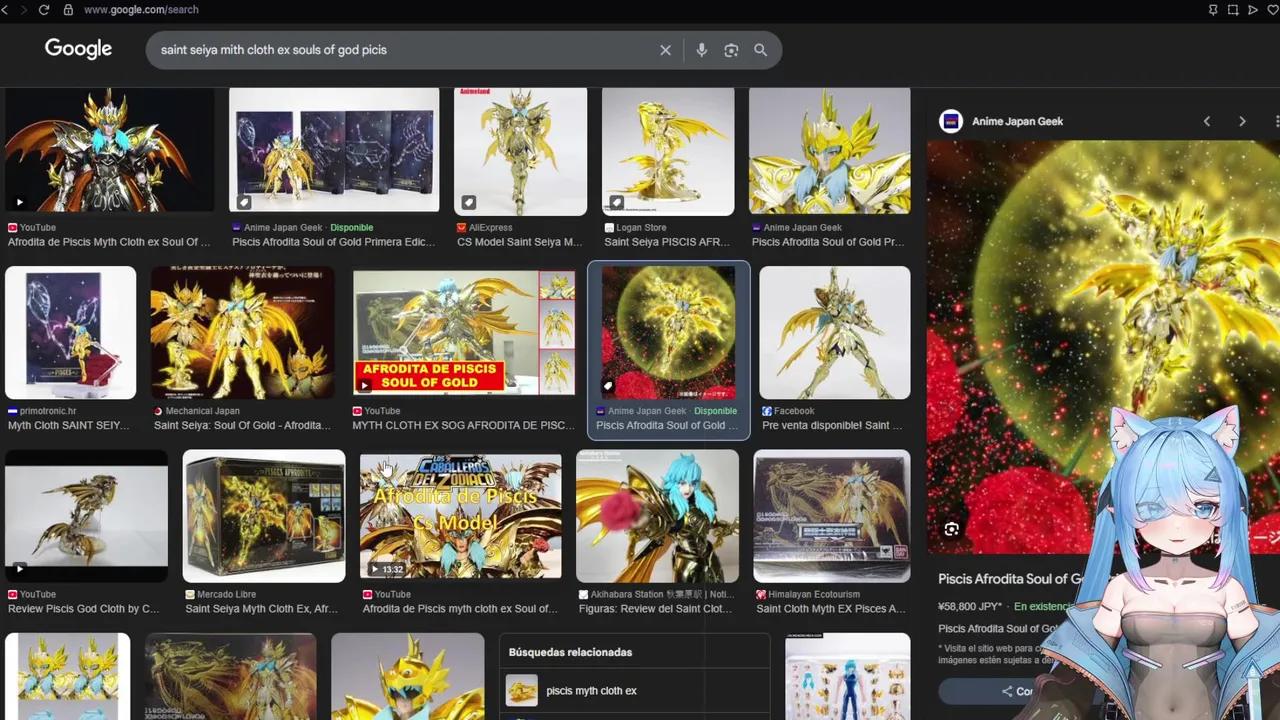Open Afrodita de Piscis YouTube video result
This screenshot has width=1280, height=720.
[x=109, y=150]
